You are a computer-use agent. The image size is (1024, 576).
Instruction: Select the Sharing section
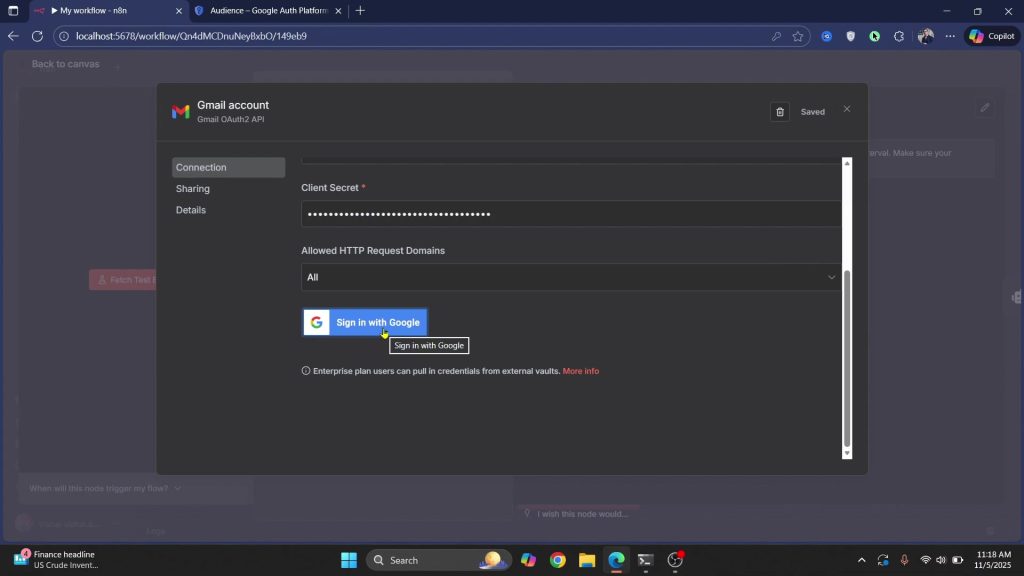pyautogui.click(x=193, y=189)
